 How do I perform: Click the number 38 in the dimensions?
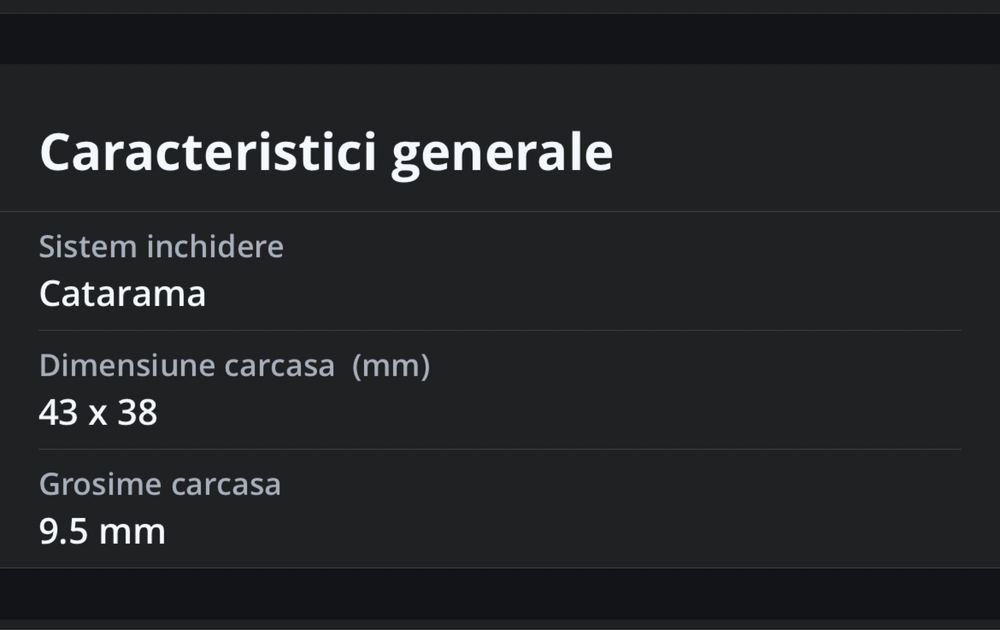[x=137, y=413]
